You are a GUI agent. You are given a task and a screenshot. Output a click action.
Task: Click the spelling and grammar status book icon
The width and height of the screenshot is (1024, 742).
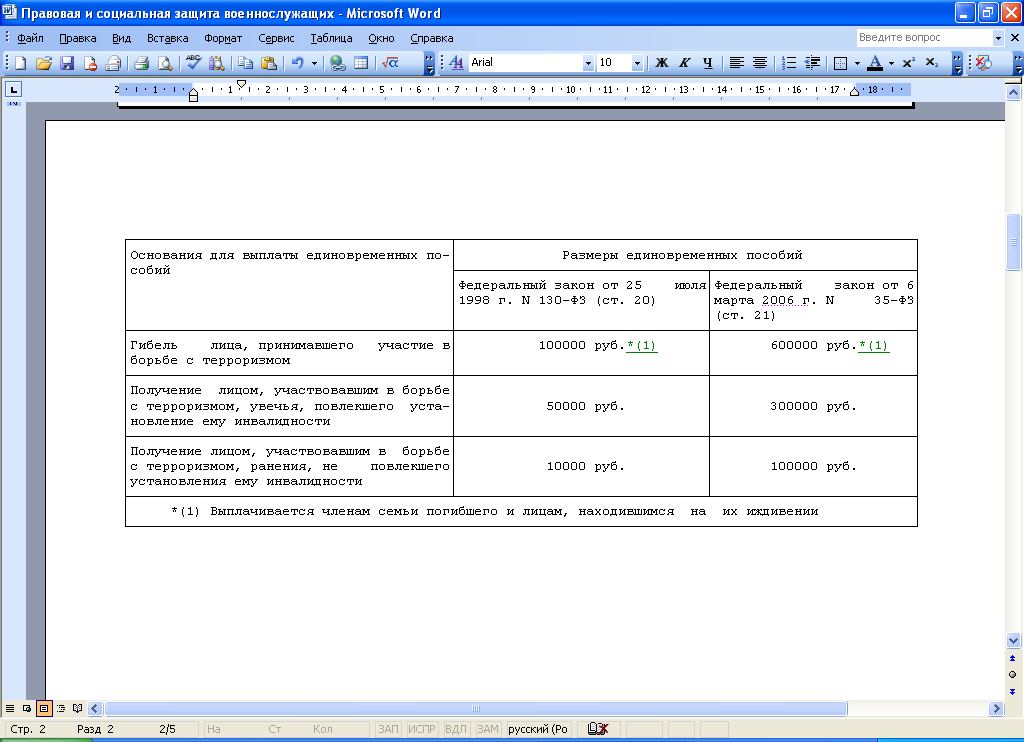click(598, 729)
